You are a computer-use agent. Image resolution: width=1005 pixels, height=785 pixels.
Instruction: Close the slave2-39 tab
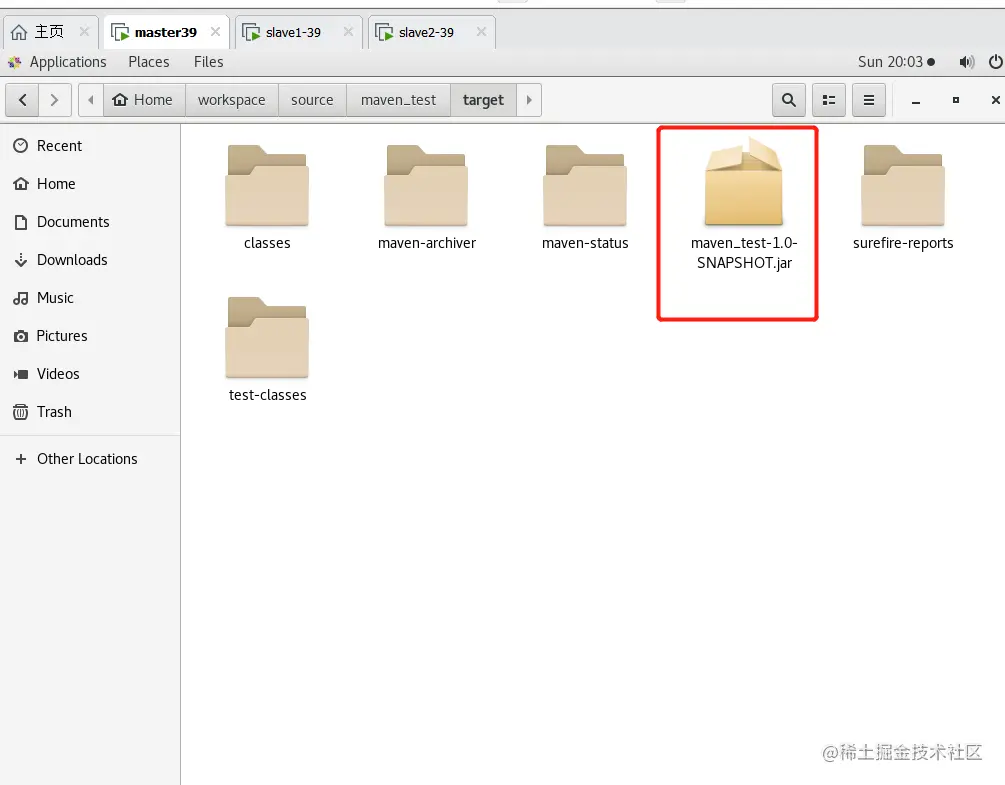pos(481,31)
